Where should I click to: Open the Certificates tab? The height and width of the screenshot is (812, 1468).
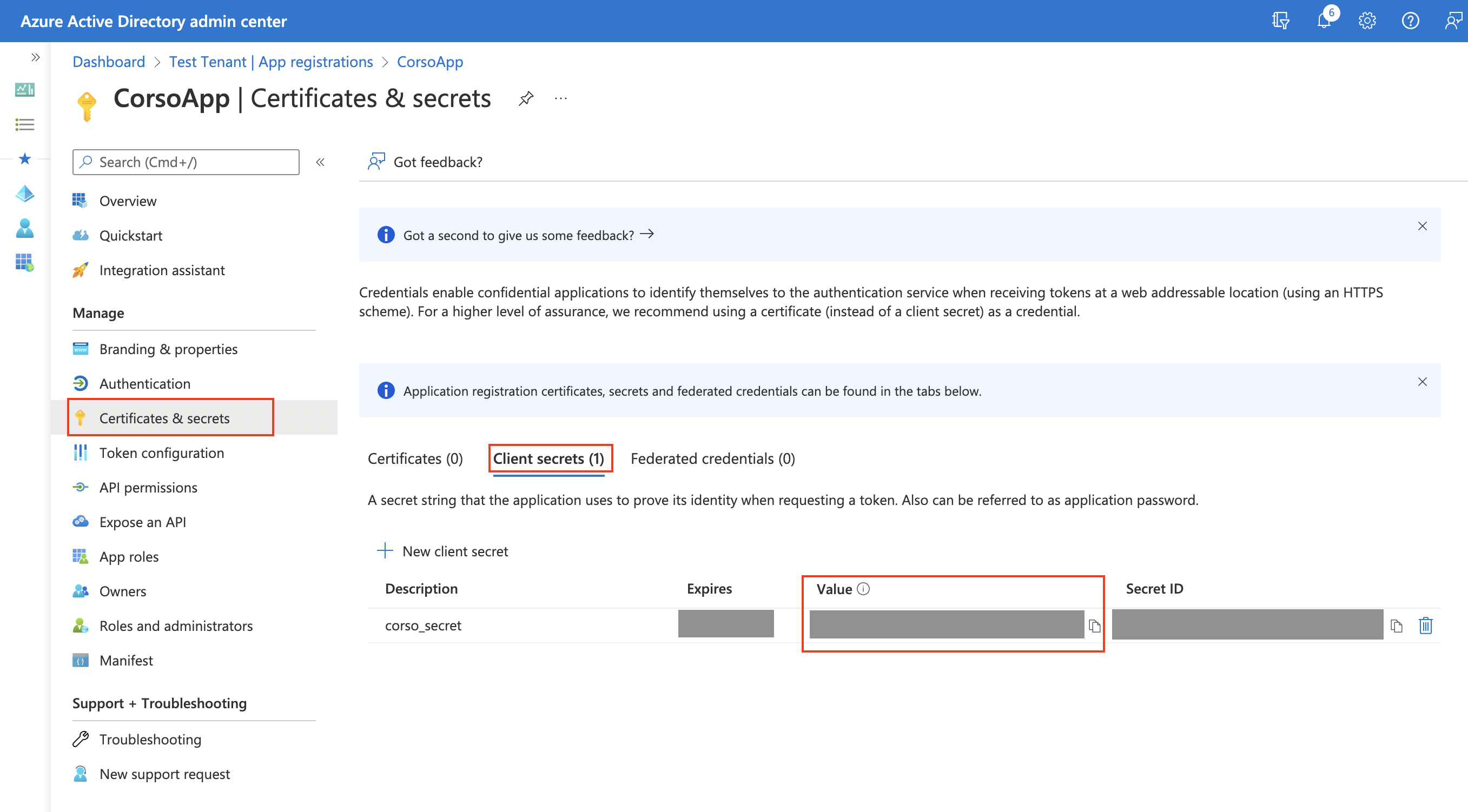(415, 458)
